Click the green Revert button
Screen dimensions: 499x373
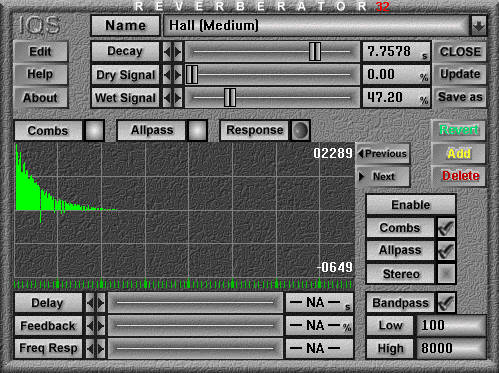[x=459, y=130]
